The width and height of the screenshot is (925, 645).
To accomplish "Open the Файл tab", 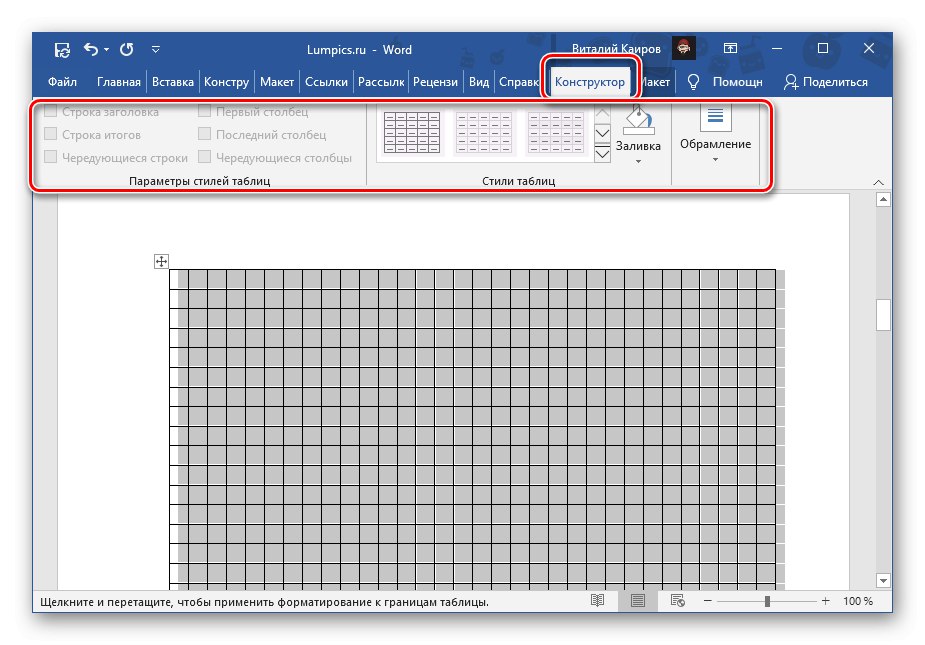I will 62,82.
